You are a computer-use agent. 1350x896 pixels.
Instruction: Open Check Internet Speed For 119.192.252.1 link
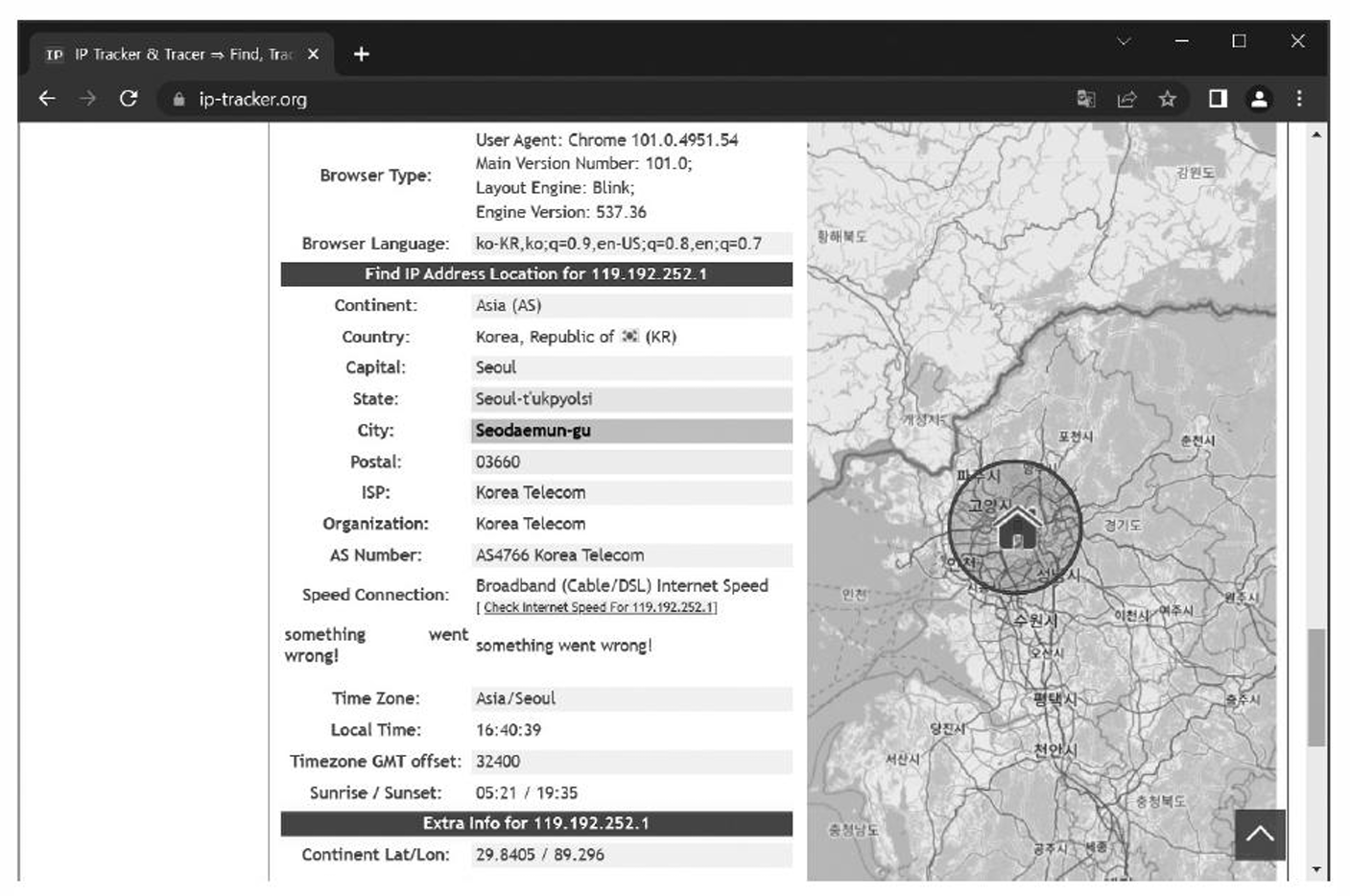(599, 607)
